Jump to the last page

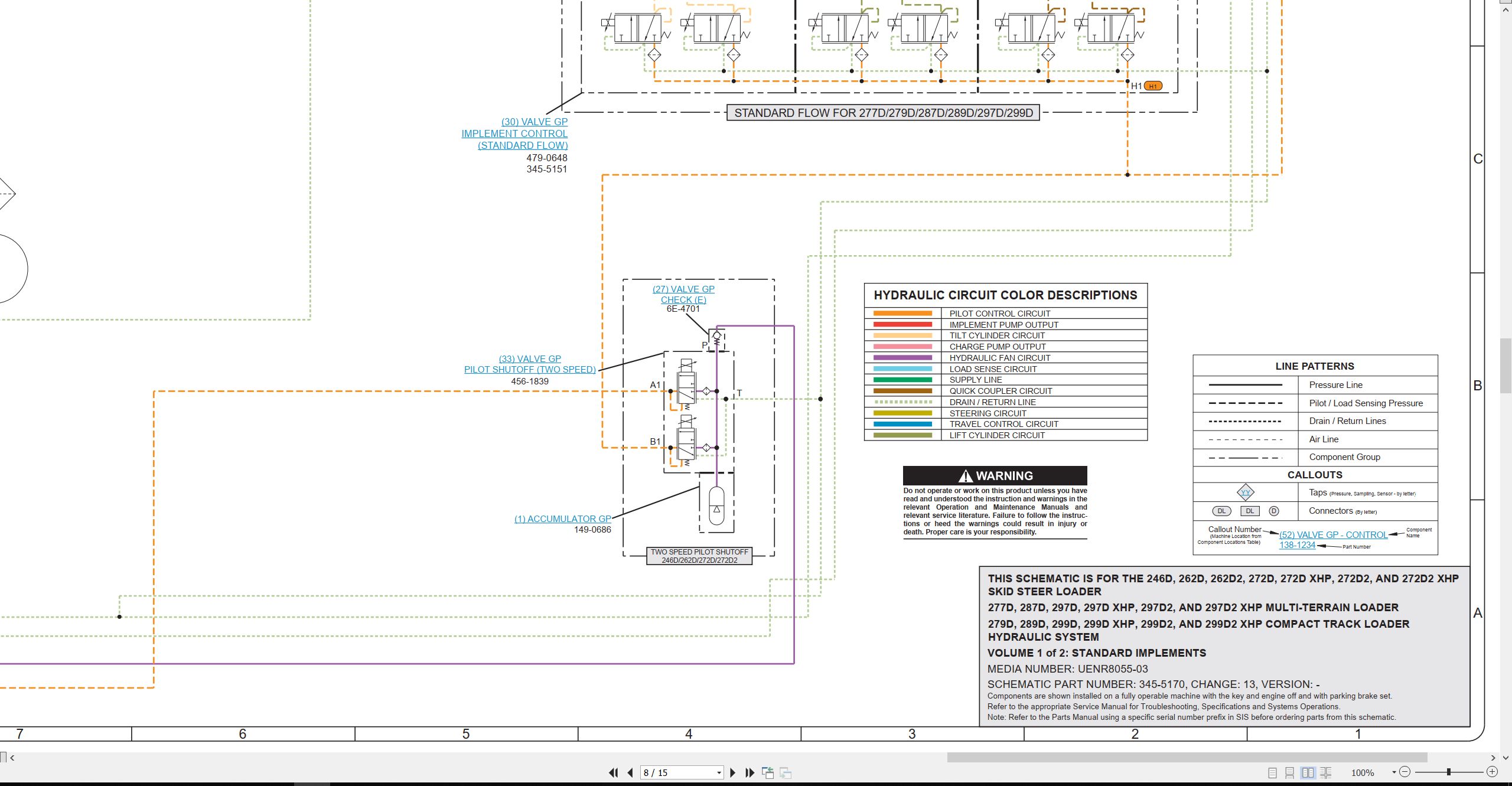(x=750, y=772)
